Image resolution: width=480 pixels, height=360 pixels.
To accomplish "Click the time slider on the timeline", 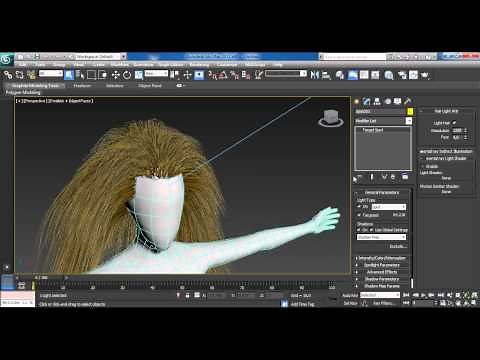I will (41, 277).
